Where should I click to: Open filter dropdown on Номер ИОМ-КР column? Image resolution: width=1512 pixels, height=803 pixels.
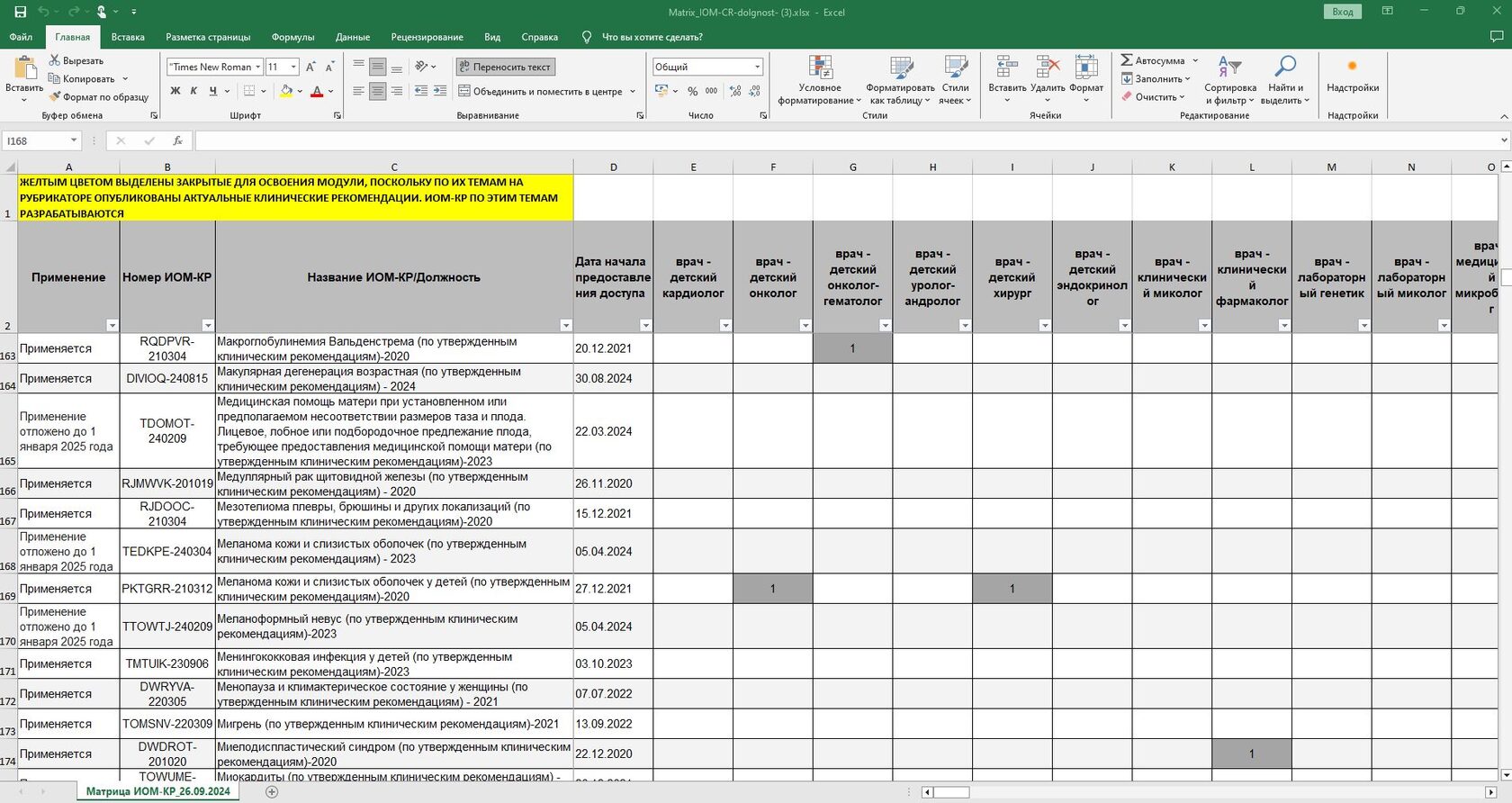[x=208, y=325]
